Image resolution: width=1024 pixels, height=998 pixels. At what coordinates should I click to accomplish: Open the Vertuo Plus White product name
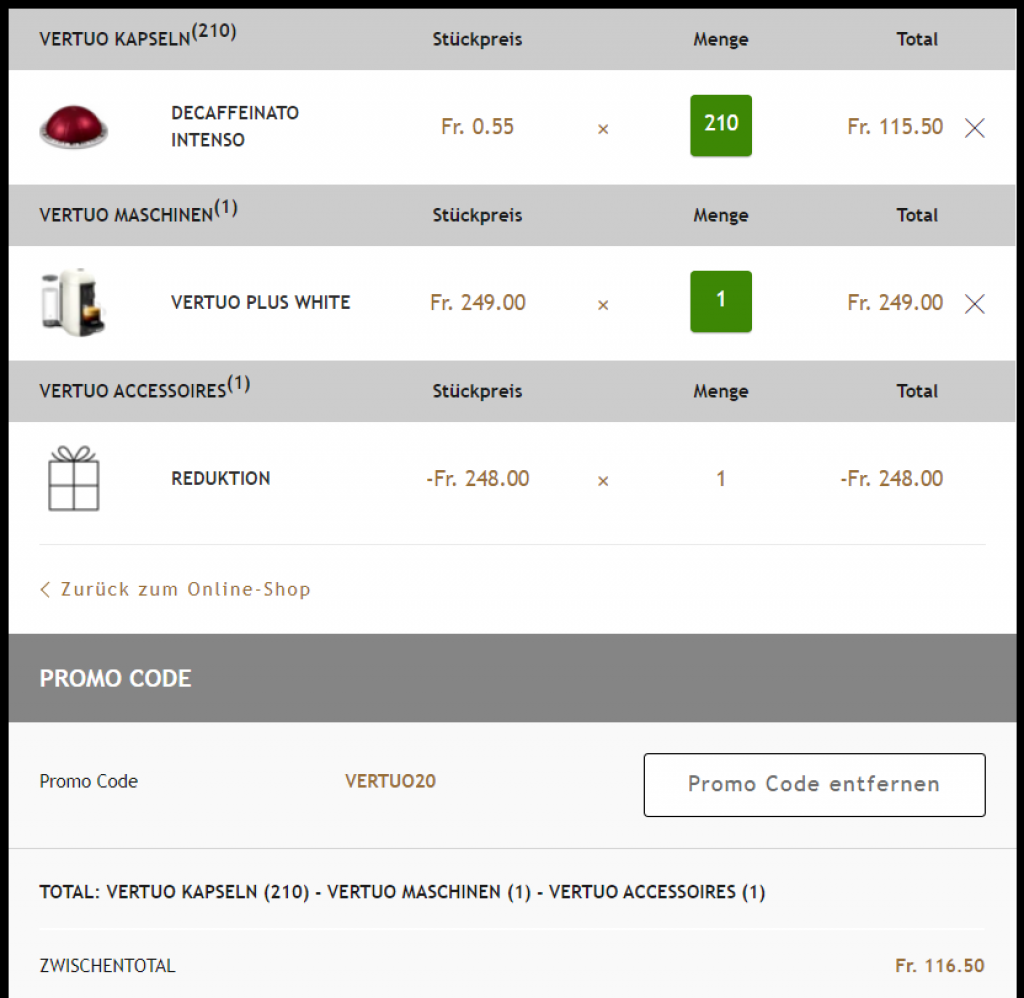261,302
